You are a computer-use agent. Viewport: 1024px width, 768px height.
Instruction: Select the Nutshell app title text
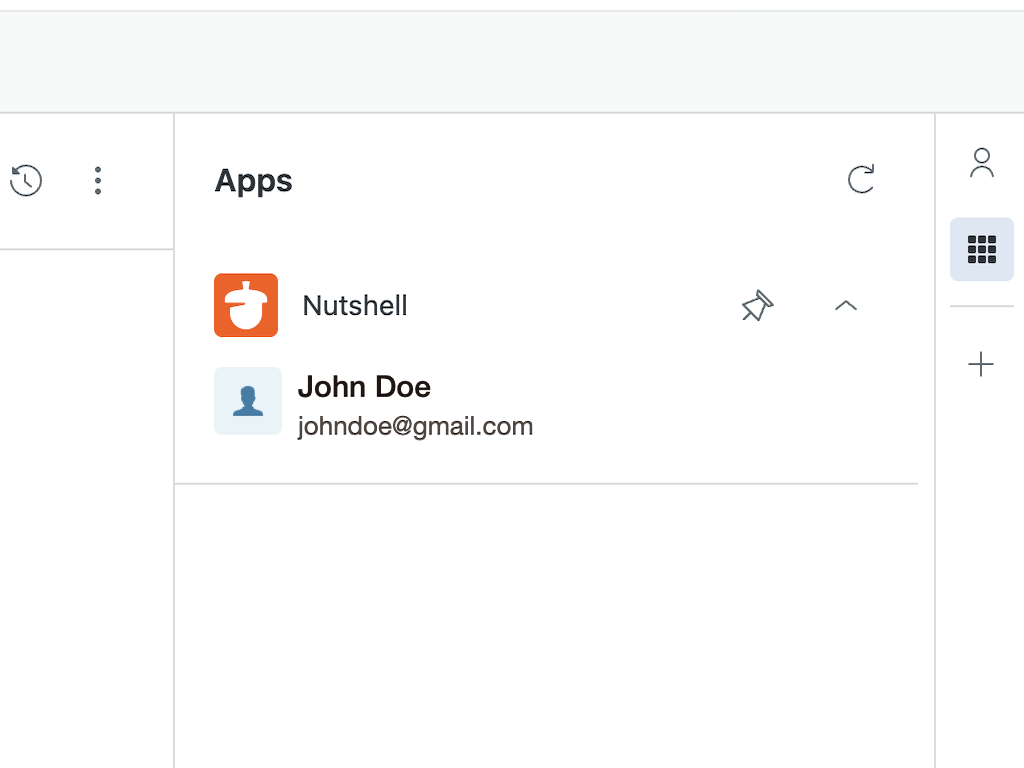(355, 306)
